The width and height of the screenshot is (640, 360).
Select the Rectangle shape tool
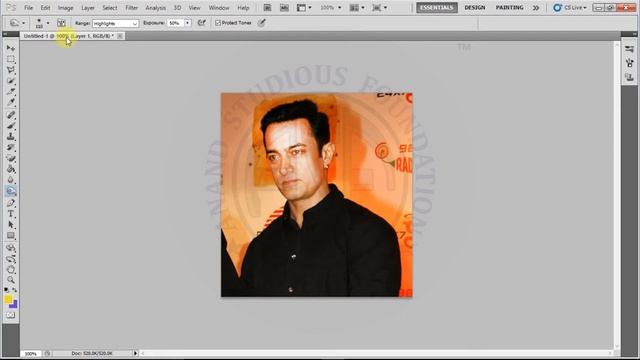click(11, 236)
